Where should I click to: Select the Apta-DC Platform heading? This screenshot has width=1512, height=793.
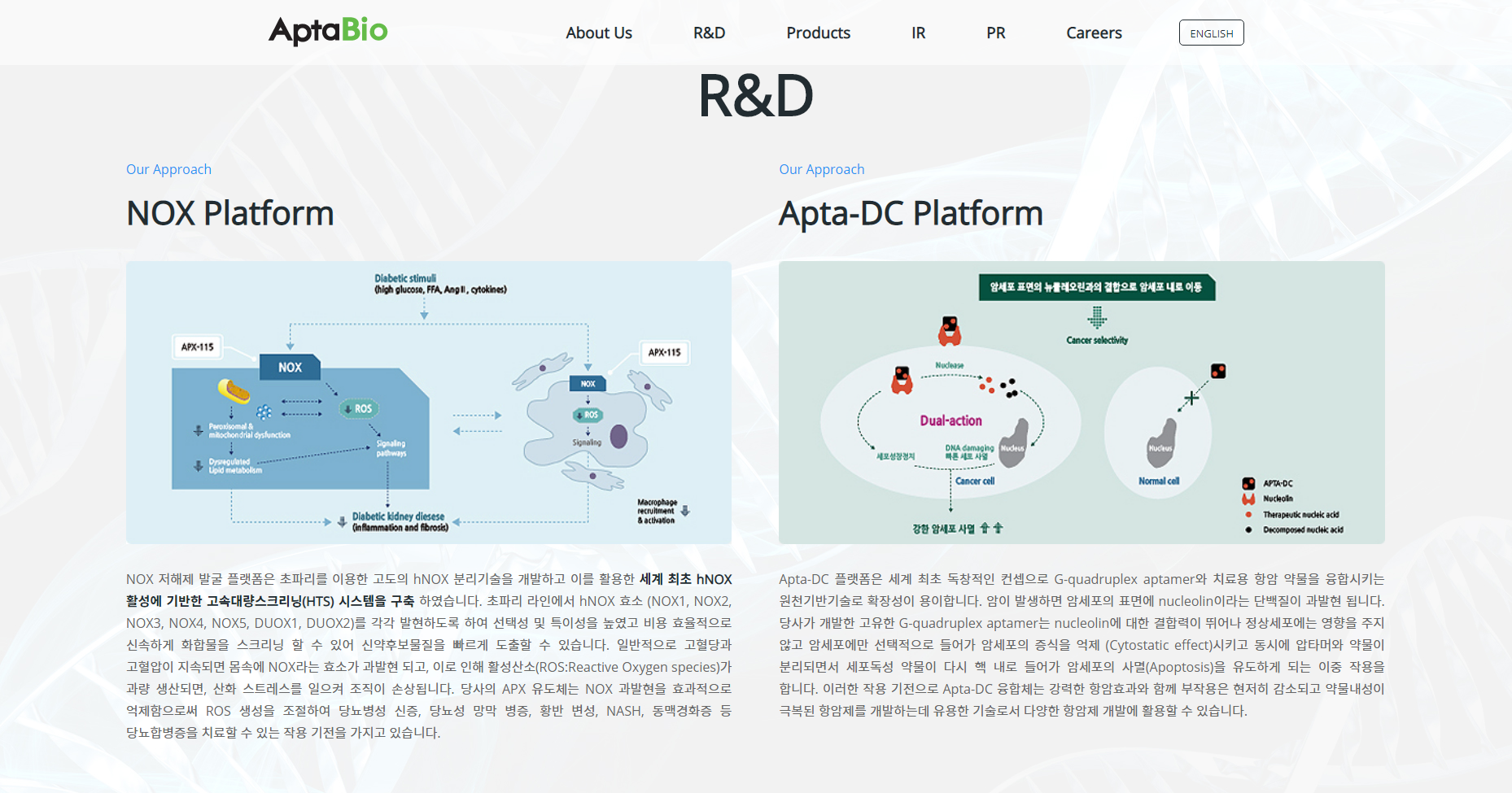pyautogui.click(x=911, y=213)
